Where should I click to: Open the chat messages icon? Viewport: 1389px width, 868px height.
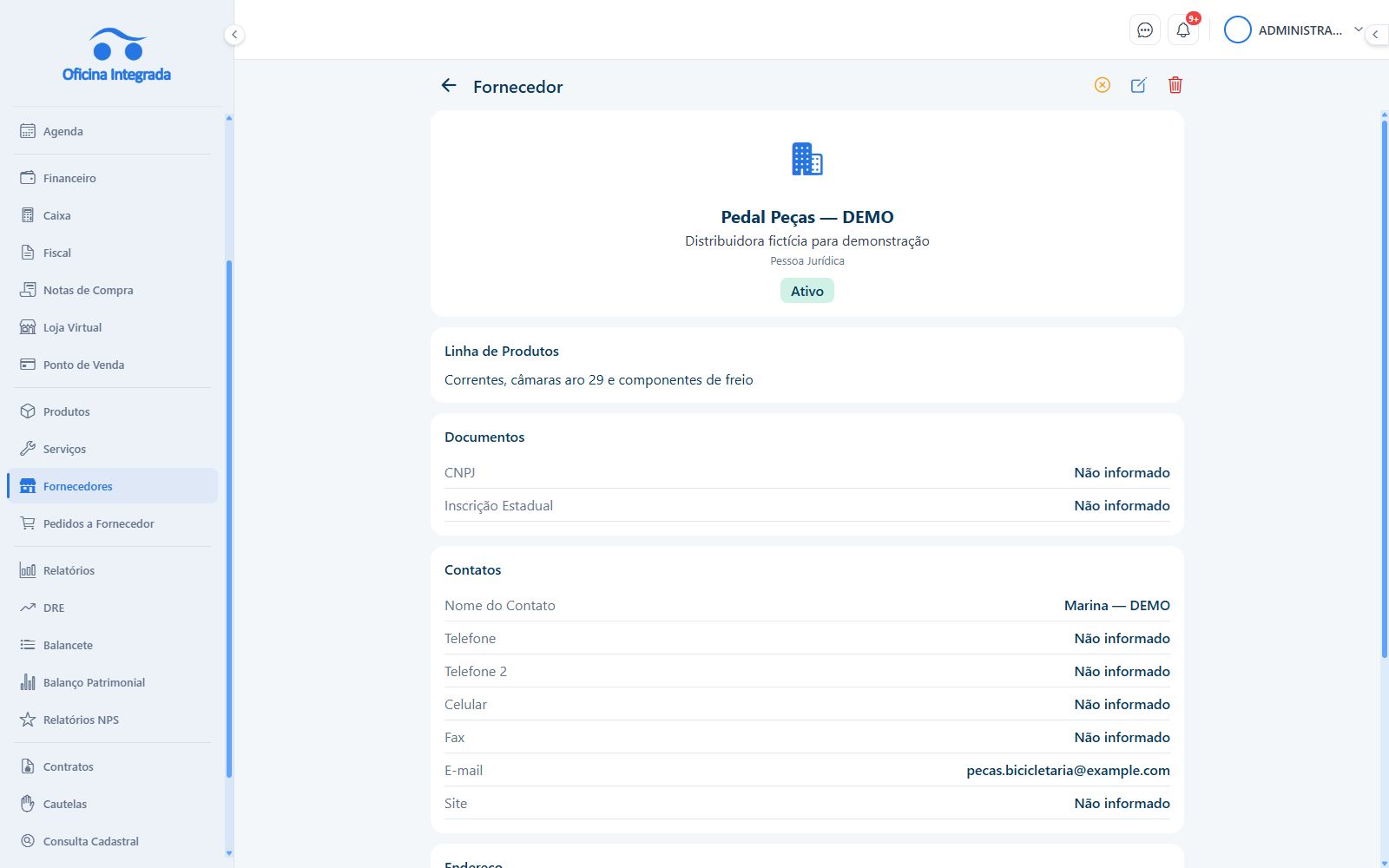point(1145,30)
